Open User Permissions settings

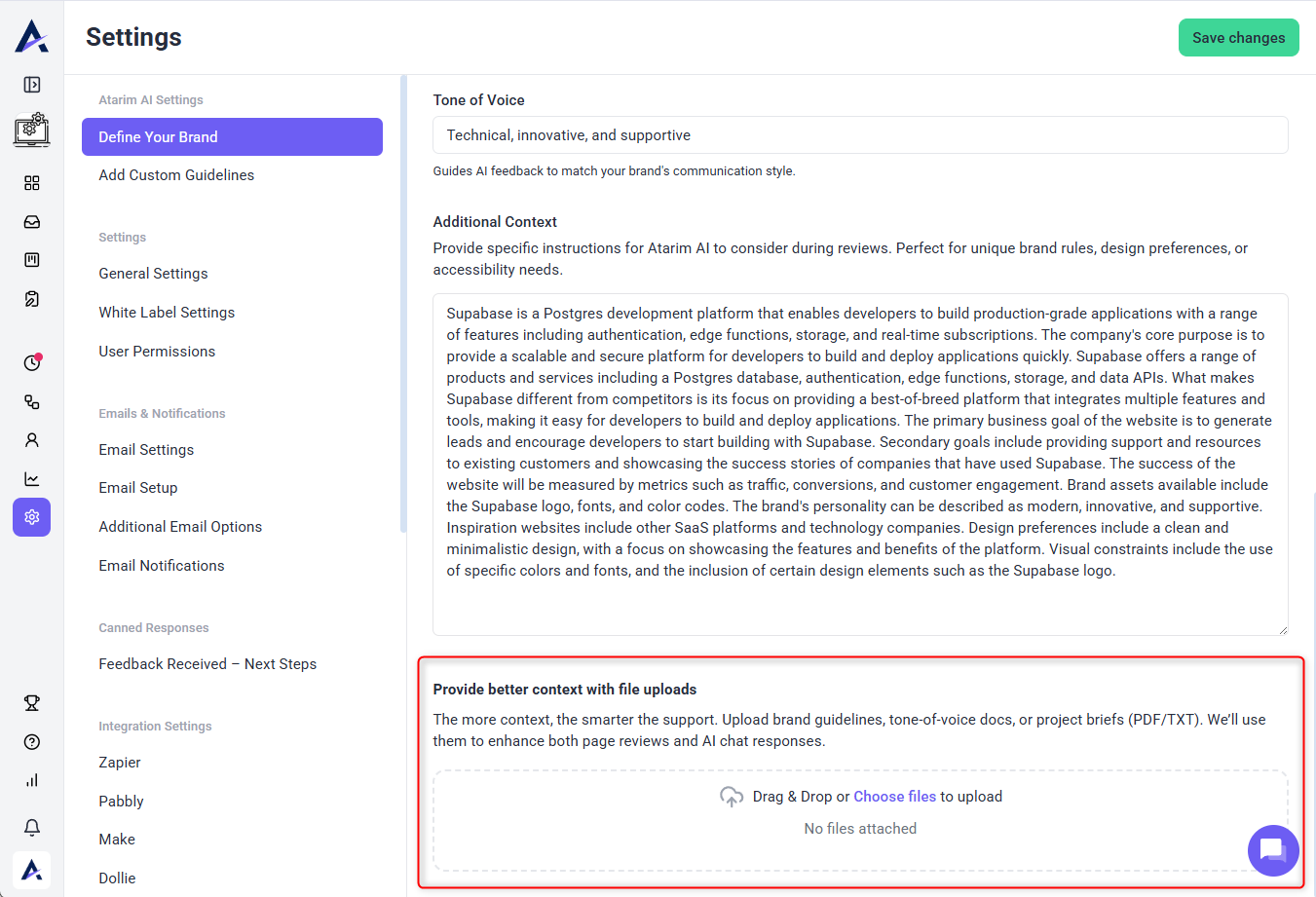[157, 352]
